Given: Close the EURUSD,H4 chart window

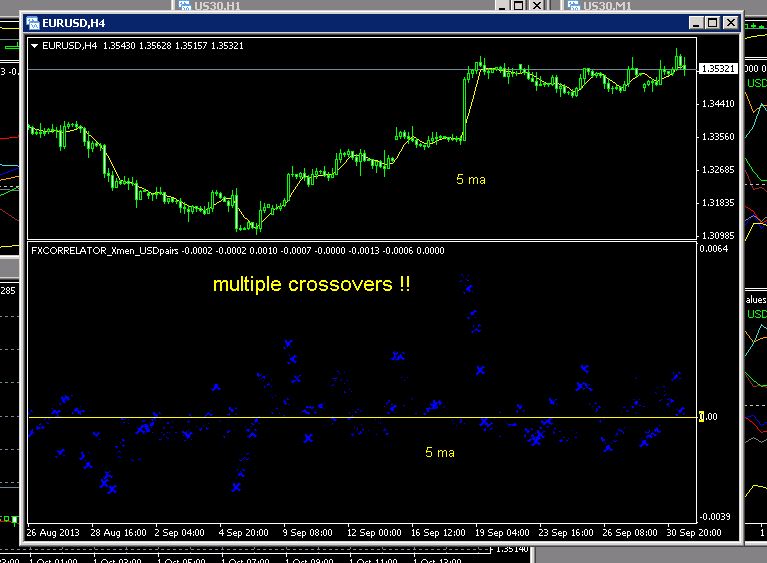Looking at the screenshot, I should 731,23.
